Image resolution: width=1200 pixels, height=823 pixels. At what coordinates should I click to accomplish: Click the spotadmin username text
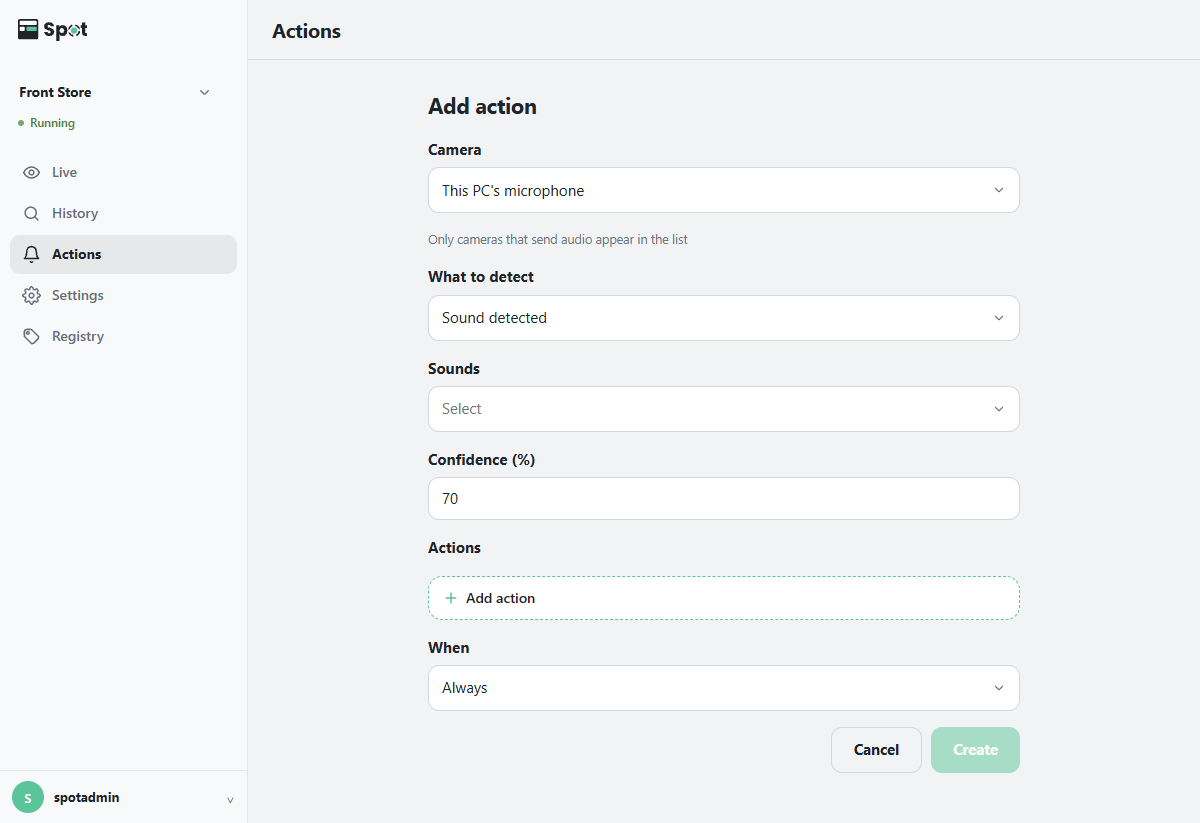(x=87, y=798)
